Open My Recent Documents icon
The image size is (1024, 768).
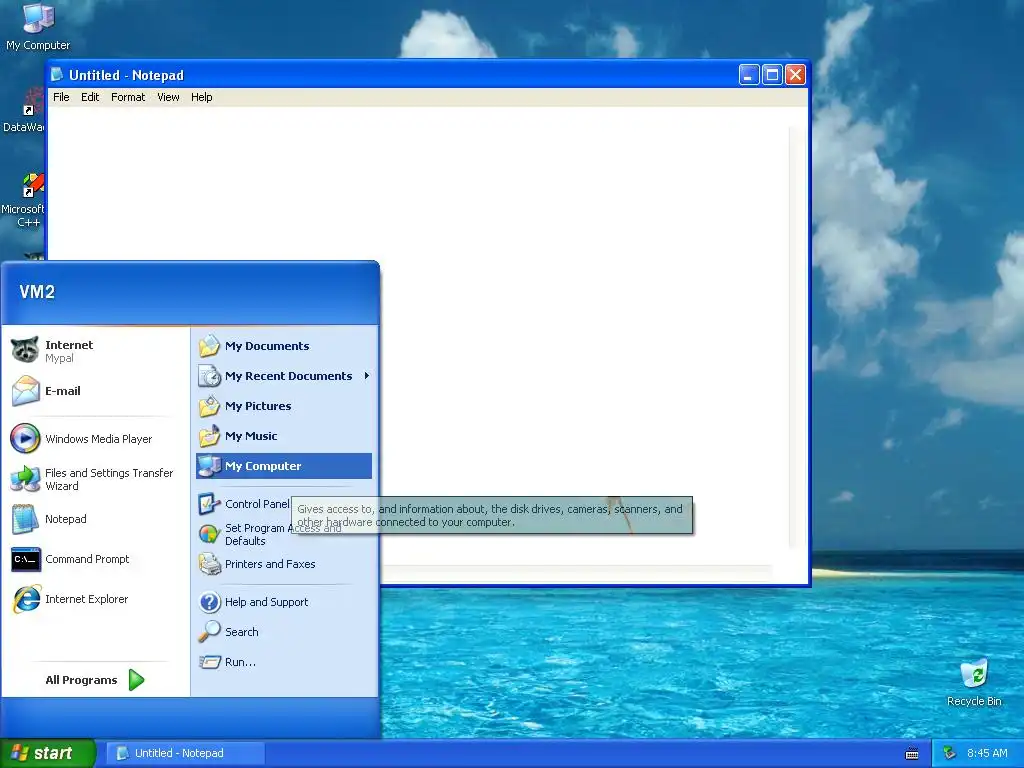coord(209,376)
